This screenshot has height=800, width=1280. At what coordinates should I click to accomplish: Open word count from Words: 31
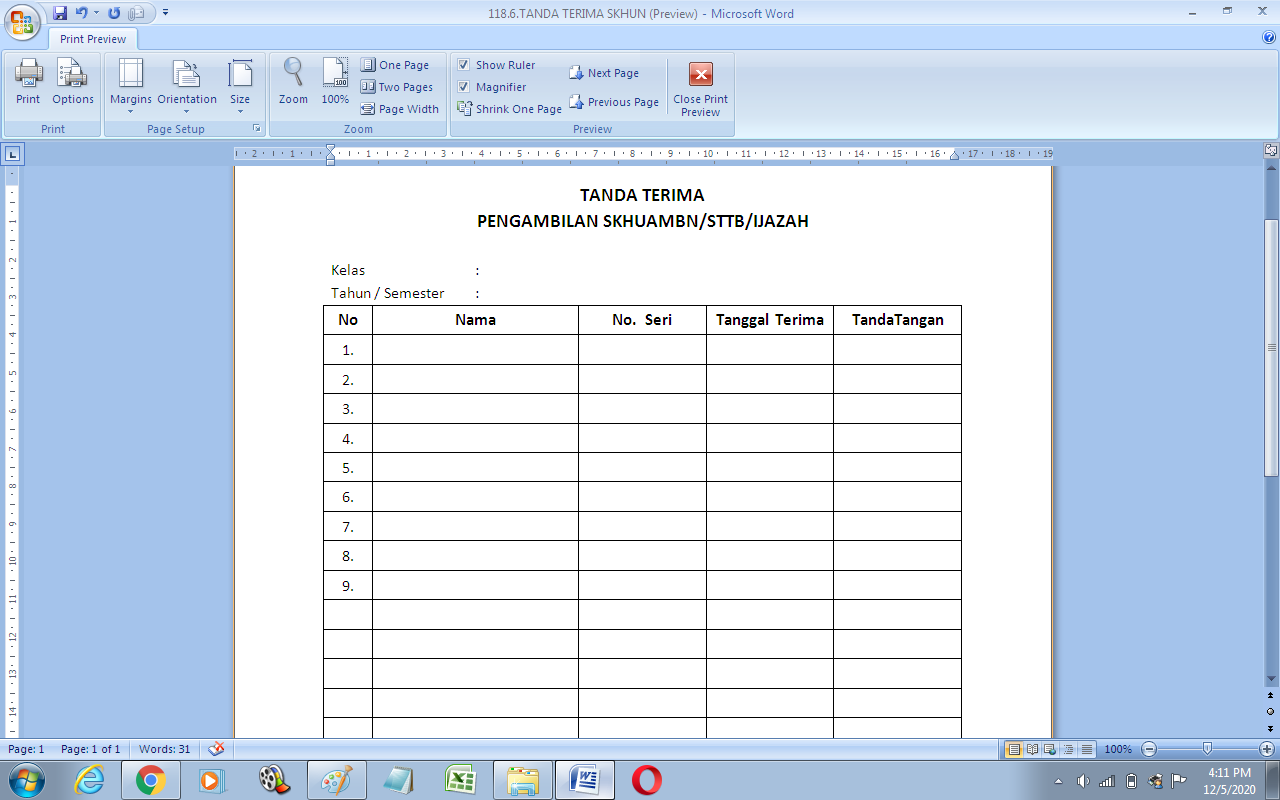point(164,749)
